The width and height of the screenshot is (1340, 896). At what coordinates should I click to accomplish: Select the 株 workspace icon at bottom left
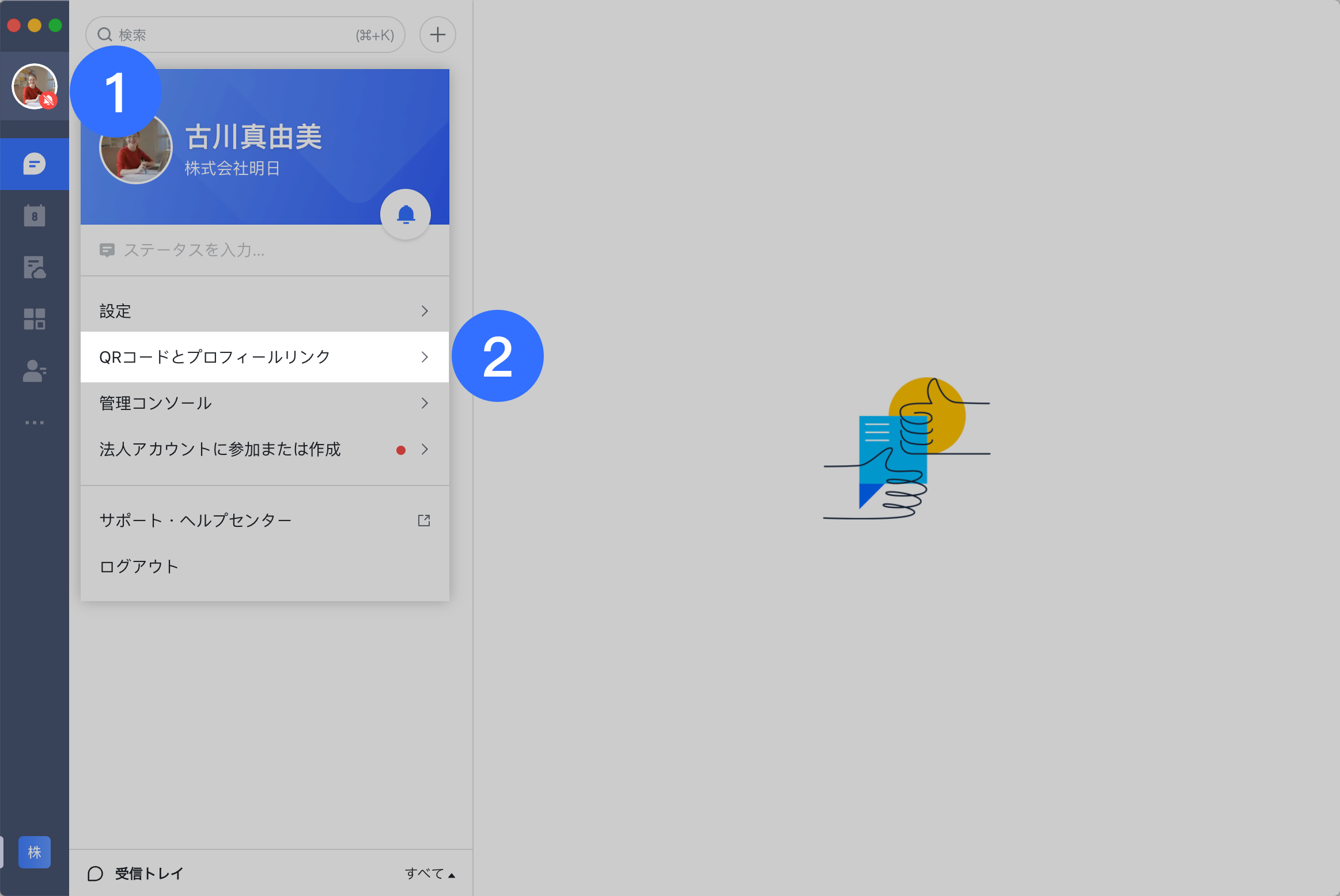35,852
